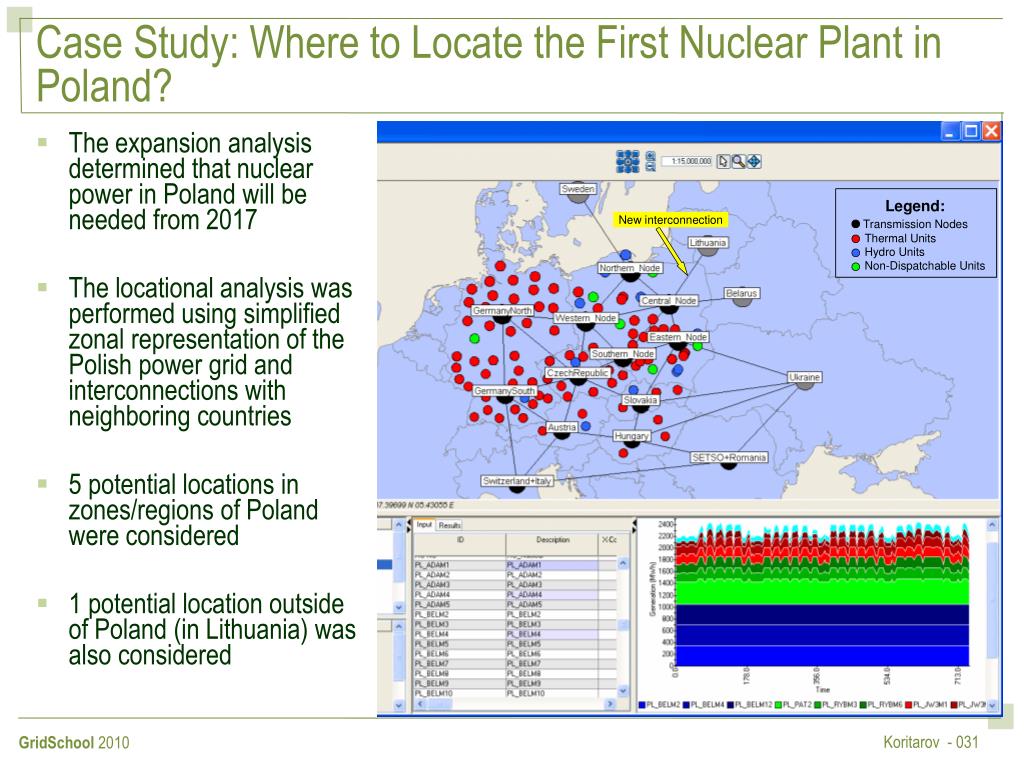The image size is (1024, 768).
Task: Select PL_ADAM3 in the ID column
Action: pyautogui.click(x=460, y=584)
